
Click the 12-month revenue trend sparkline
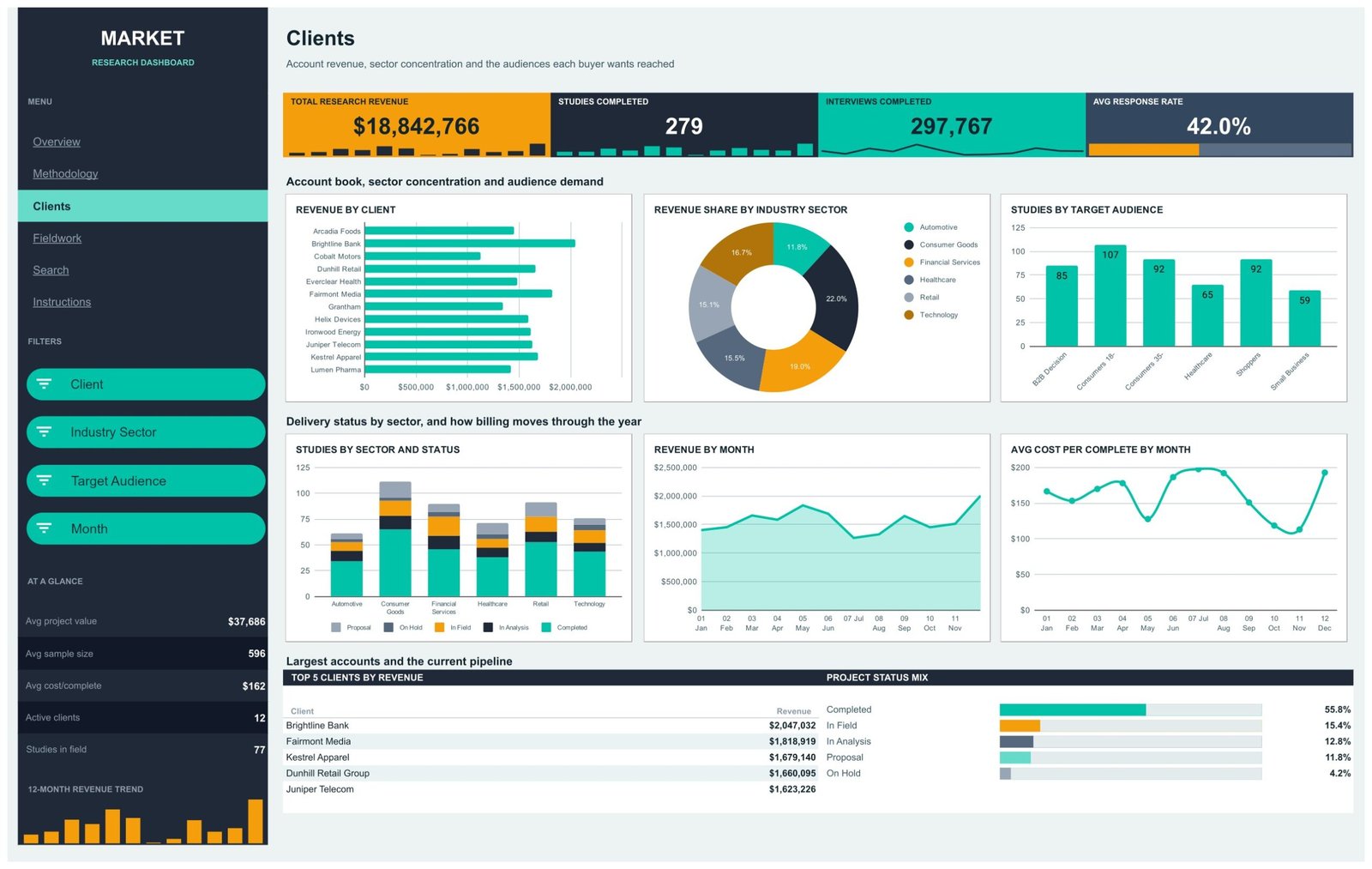[143, 821]
